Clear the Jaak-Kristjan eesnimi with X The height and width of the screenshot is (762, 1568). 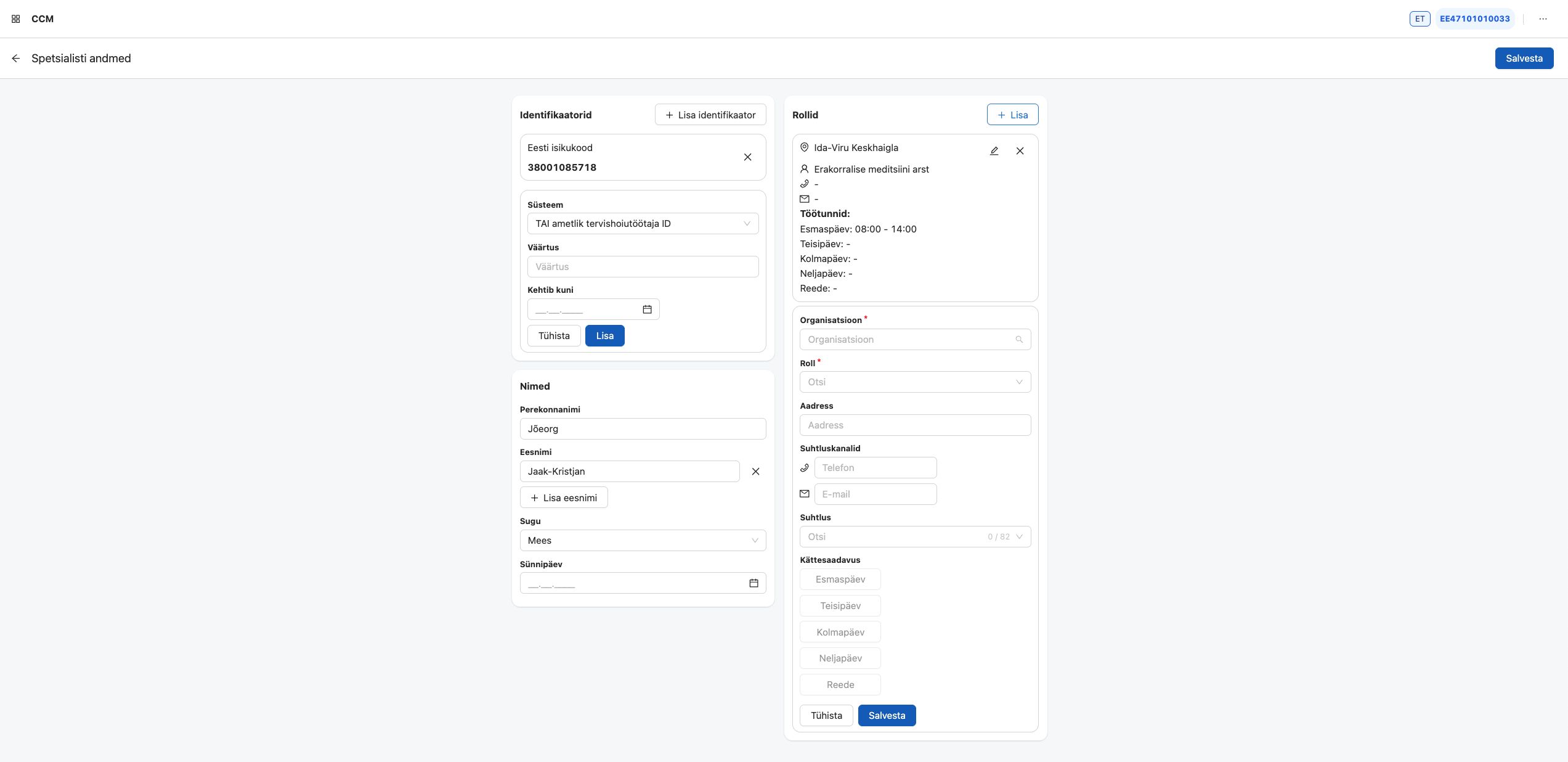755,471
